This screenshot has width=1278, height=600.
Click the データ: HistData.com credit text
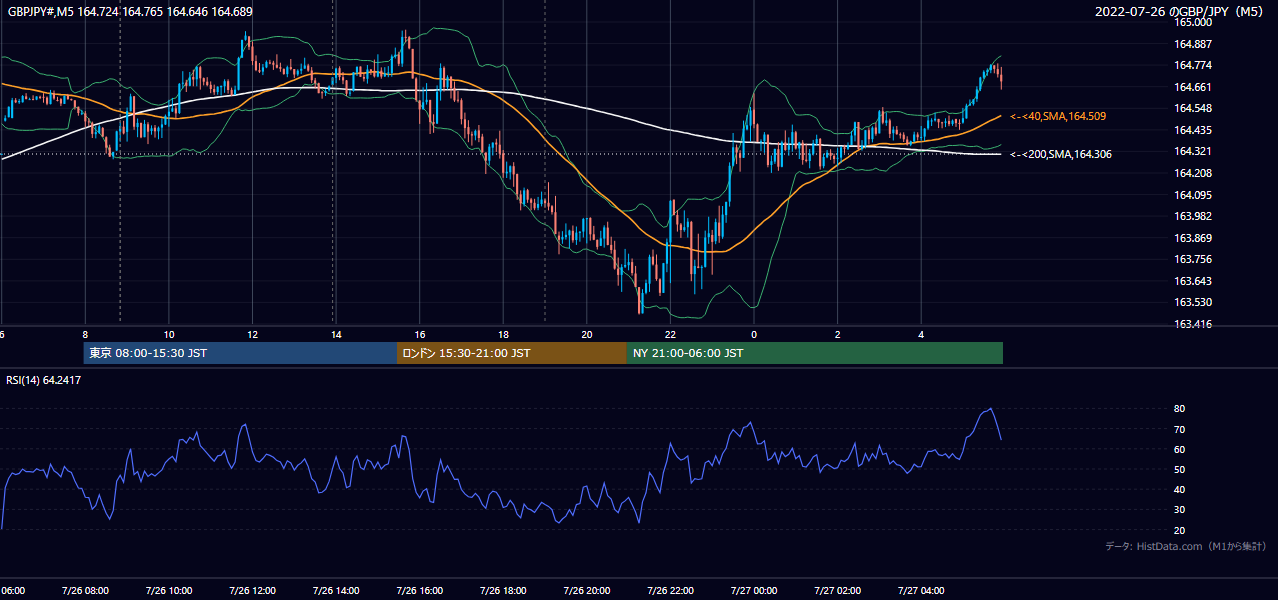tap(1185, 546)
